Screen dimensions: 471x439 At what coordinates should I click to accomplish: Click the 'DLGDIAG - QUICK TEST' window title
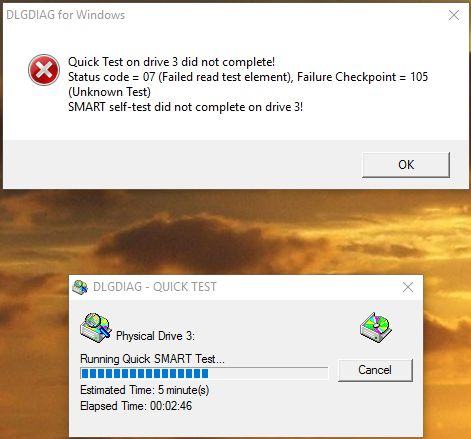tap(155, 287)
